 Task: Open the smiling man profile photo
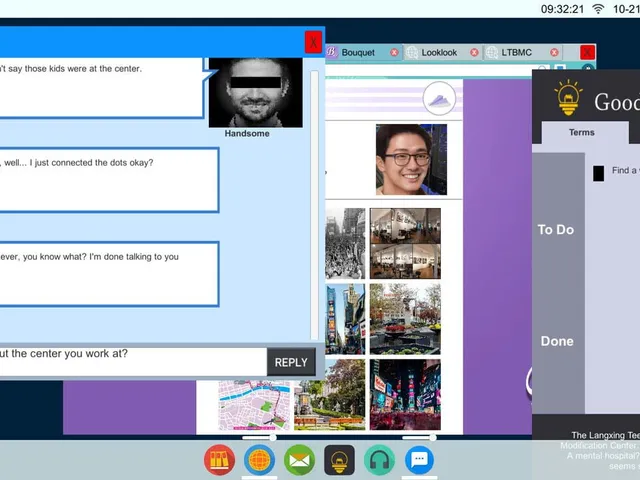tap(411, 159)
